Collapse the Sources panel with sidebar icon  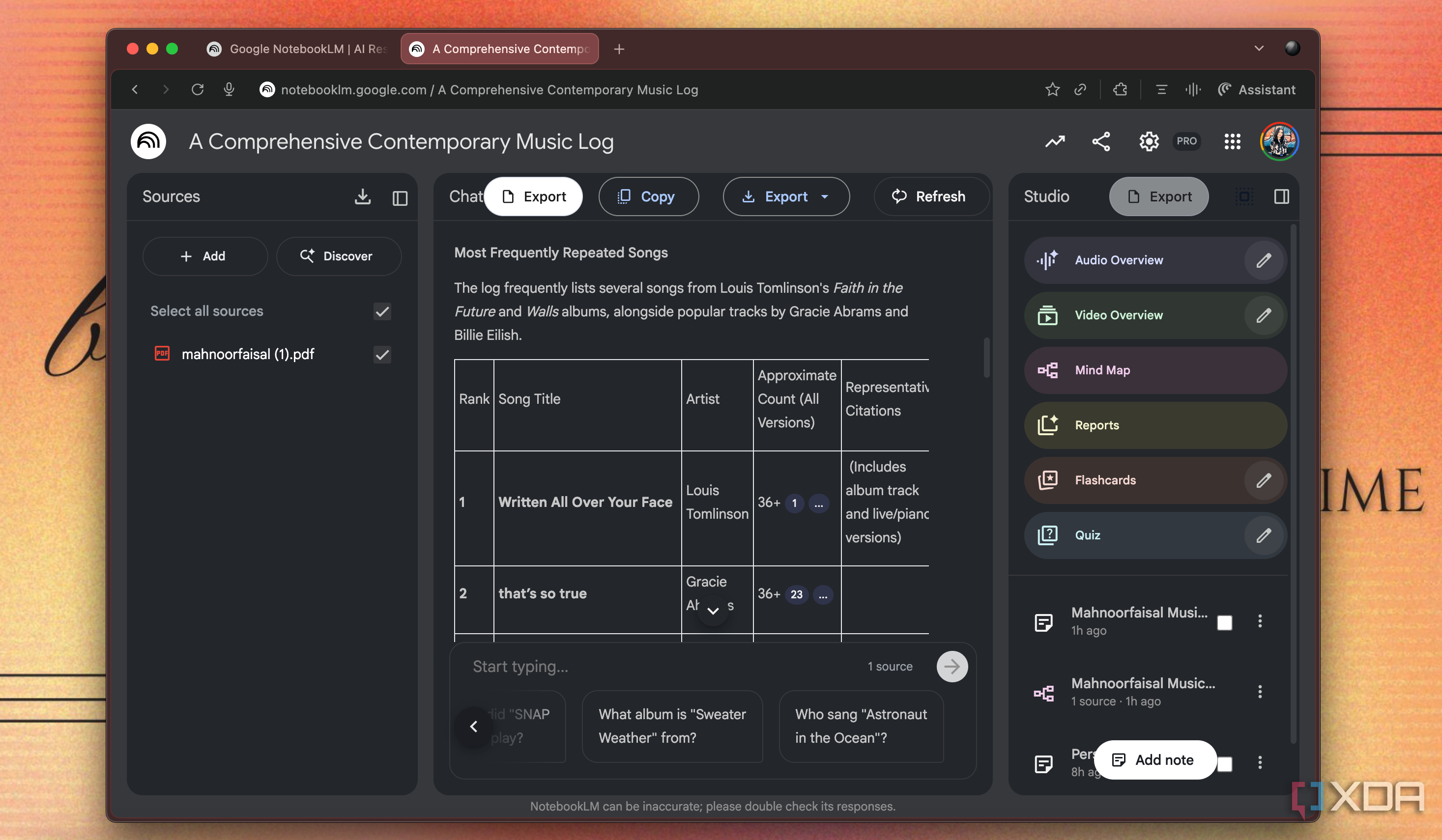(x=400, y=198)
